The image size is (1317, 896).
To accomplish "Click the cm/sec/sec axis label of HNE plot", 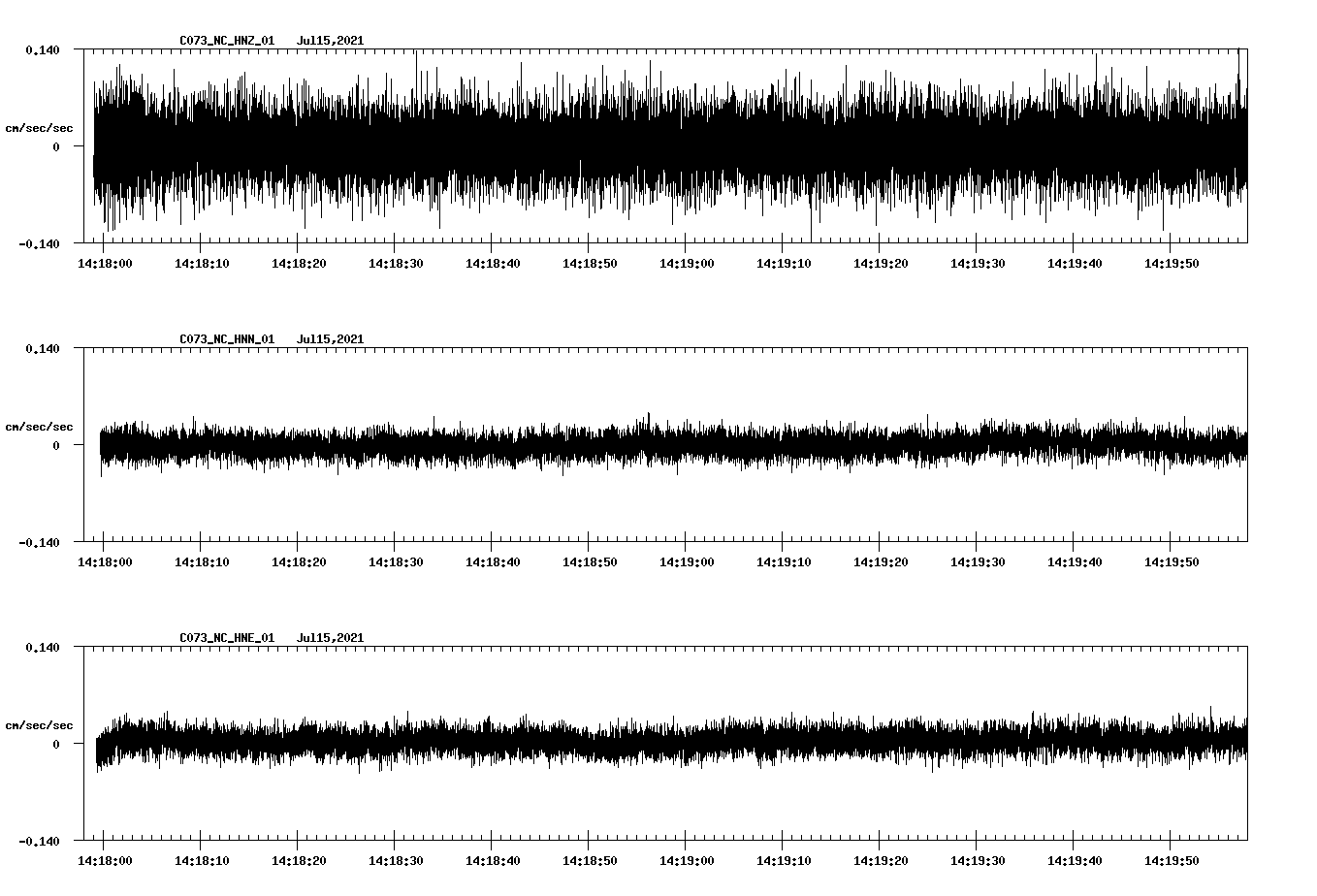I will click(40, 725).
